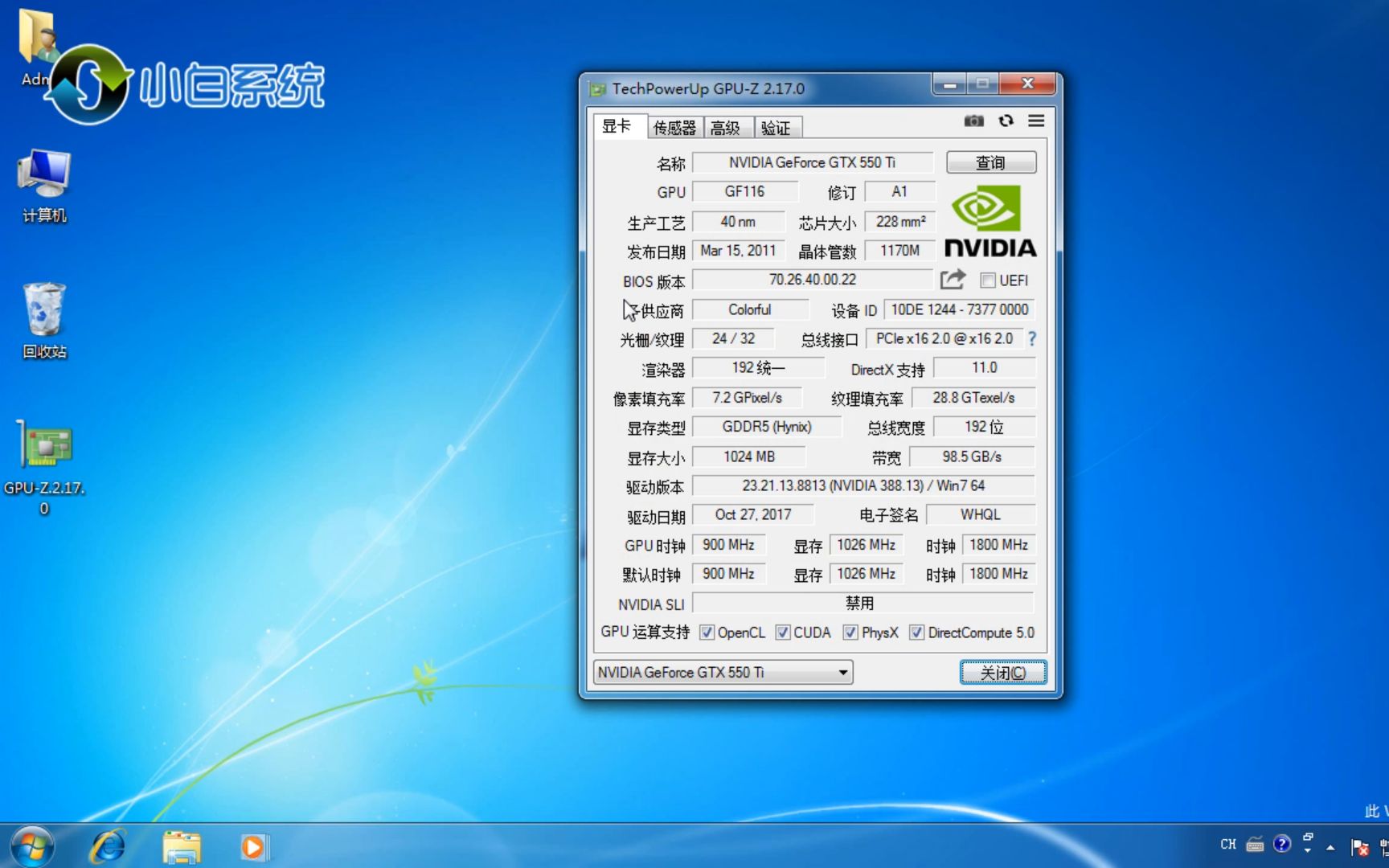
Task: Click the ROPs/TMUs value 24 / 32
Action: point(733,338)
